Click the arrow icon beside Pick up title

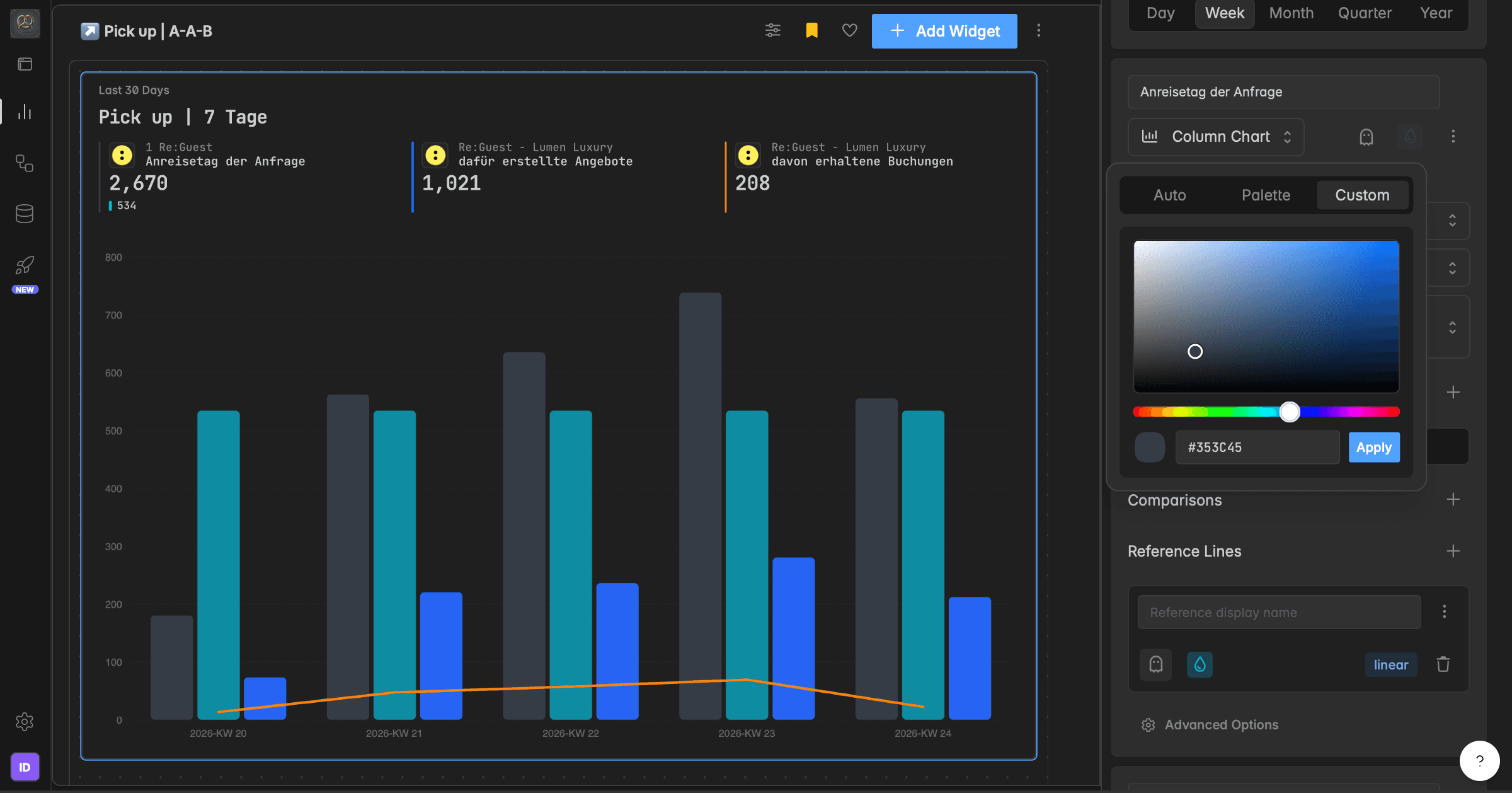[89, 31]
